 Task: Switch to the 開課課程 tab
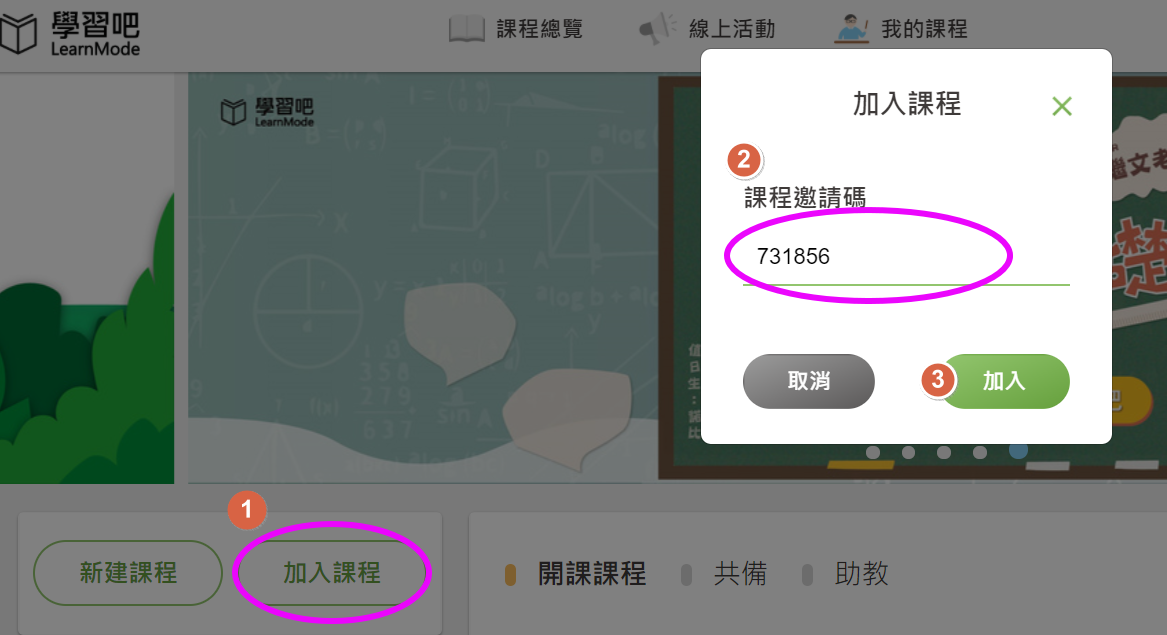[592, 574]
